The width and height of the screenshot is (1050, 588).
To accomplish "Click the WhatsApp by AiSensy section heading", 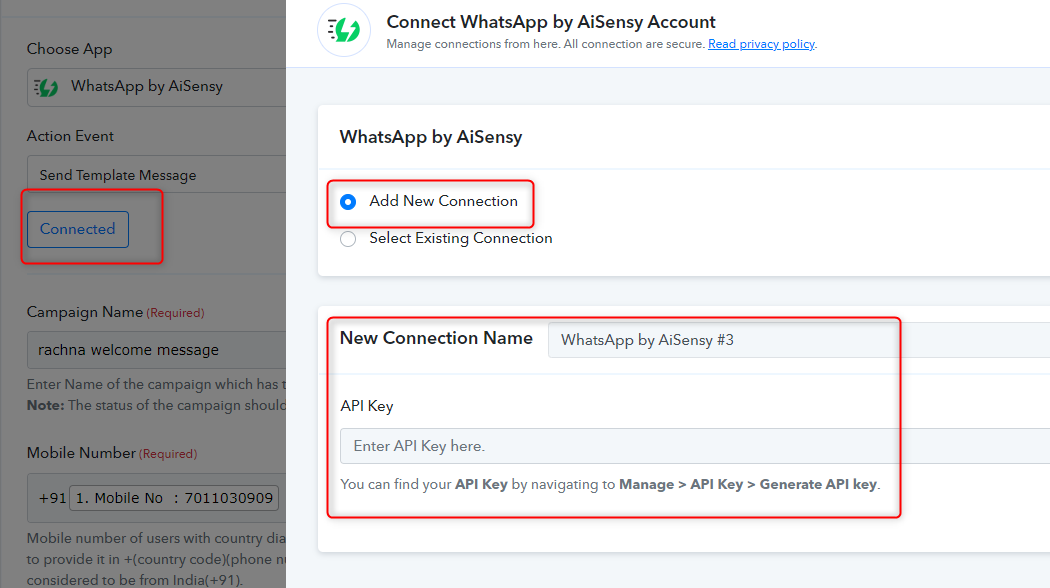I will coord(431,137).
